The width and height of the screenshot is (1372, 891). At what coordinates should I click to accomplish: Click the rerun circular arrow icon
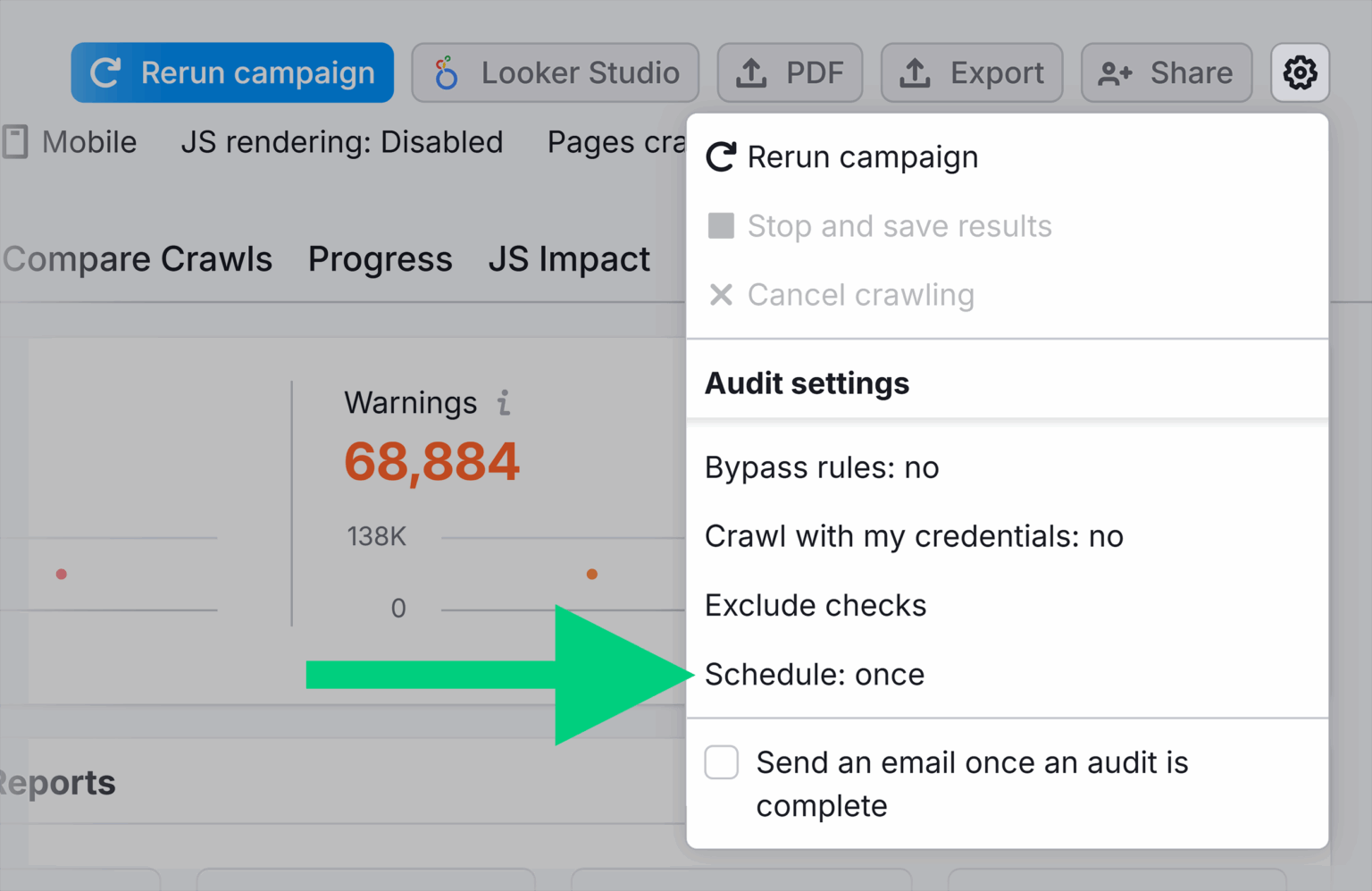pos(105,72)
